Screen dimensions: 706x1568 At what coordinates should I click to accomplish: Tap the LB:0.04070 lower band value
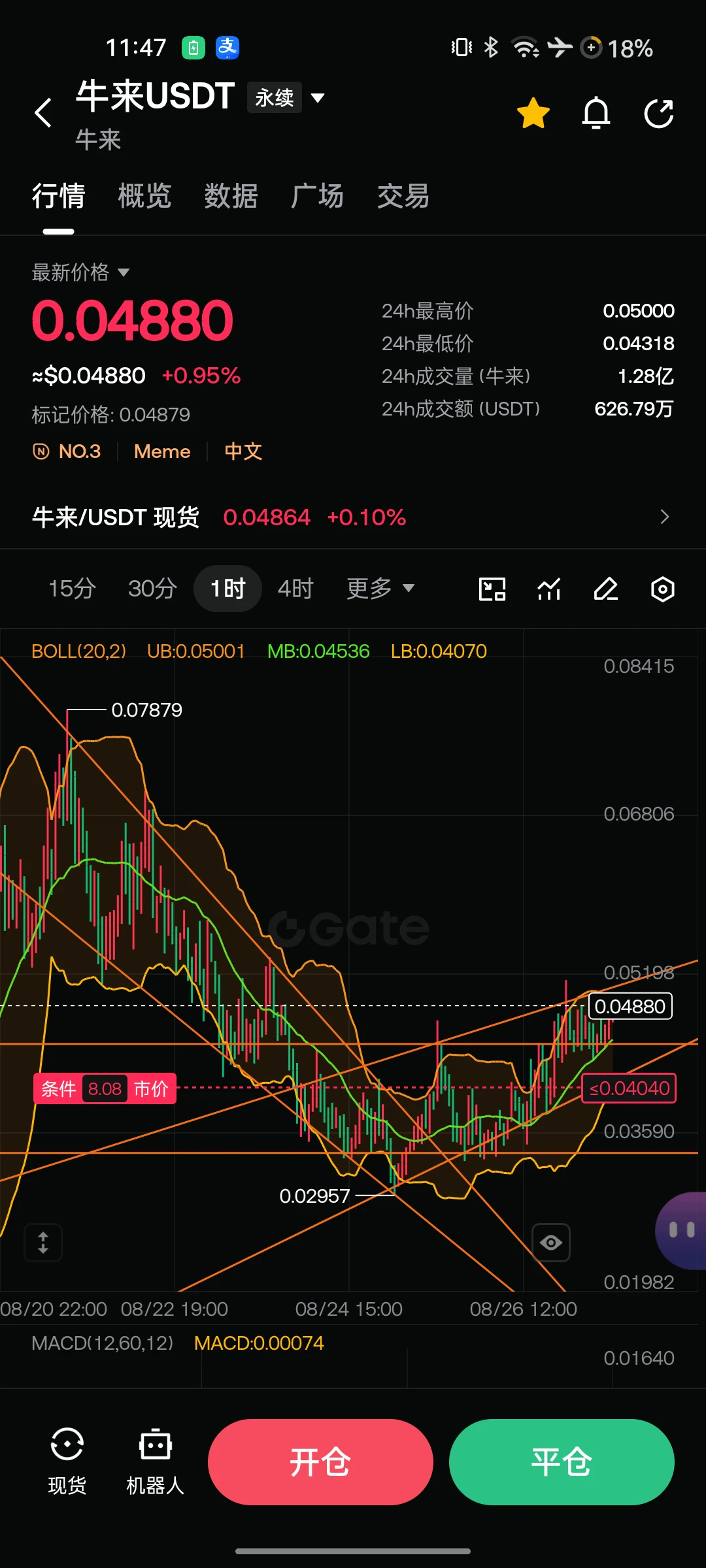tap(439, 651)
